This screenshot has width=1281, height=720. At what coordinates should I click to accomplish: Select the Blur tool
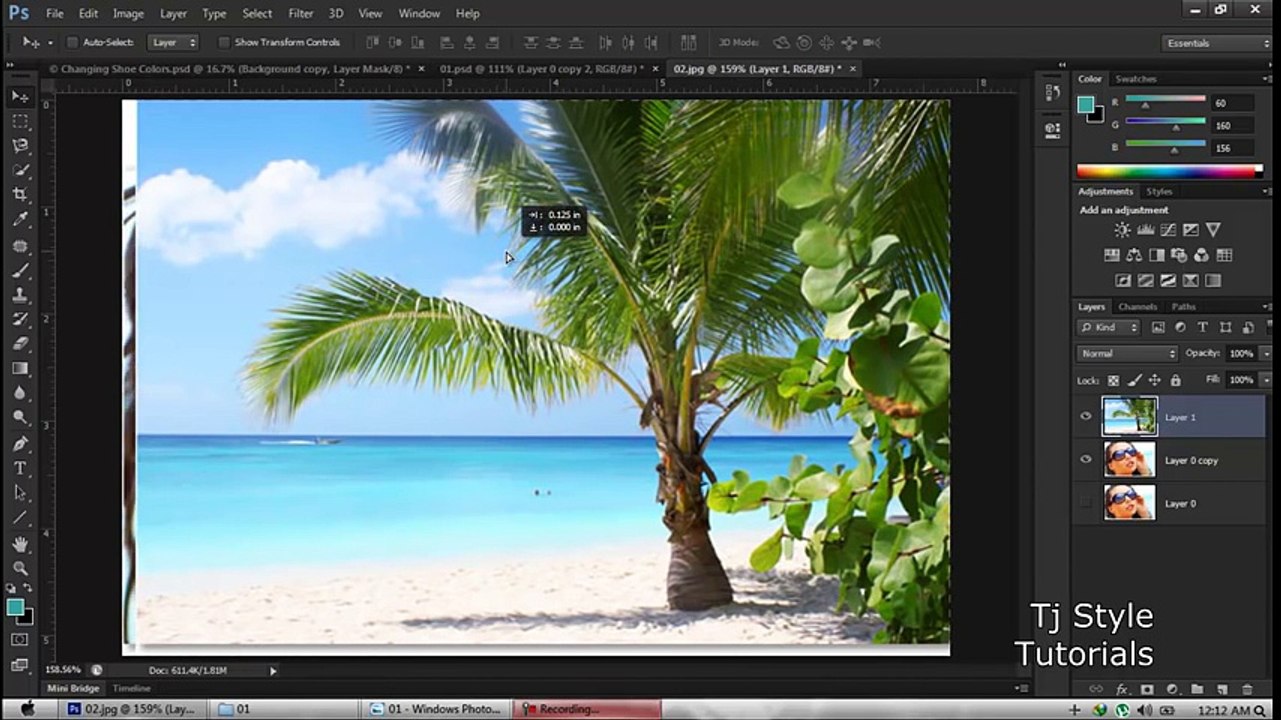coord(20,394)
